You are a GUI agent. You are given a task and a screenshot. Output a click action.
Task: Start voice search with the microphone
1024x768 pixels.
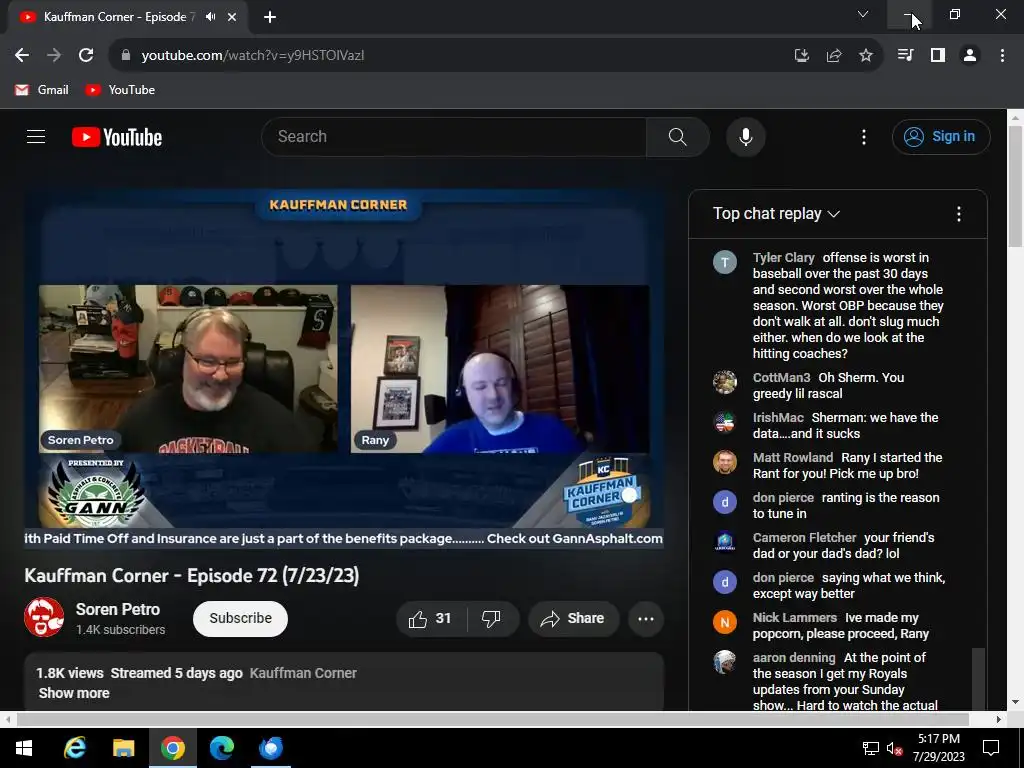pos(745,136)
